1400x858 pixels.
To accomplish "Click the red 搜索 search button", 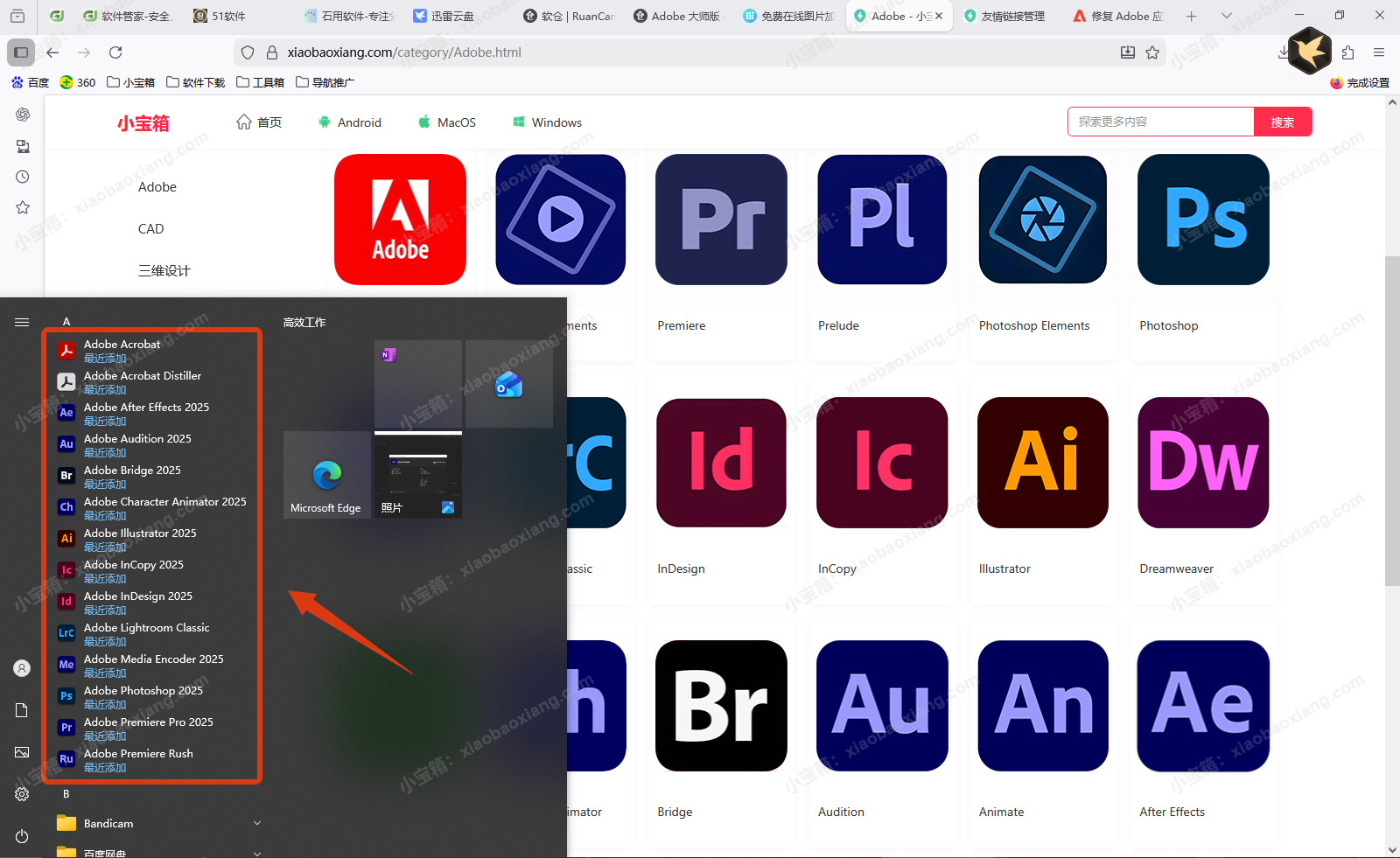I will (1283, 122).
